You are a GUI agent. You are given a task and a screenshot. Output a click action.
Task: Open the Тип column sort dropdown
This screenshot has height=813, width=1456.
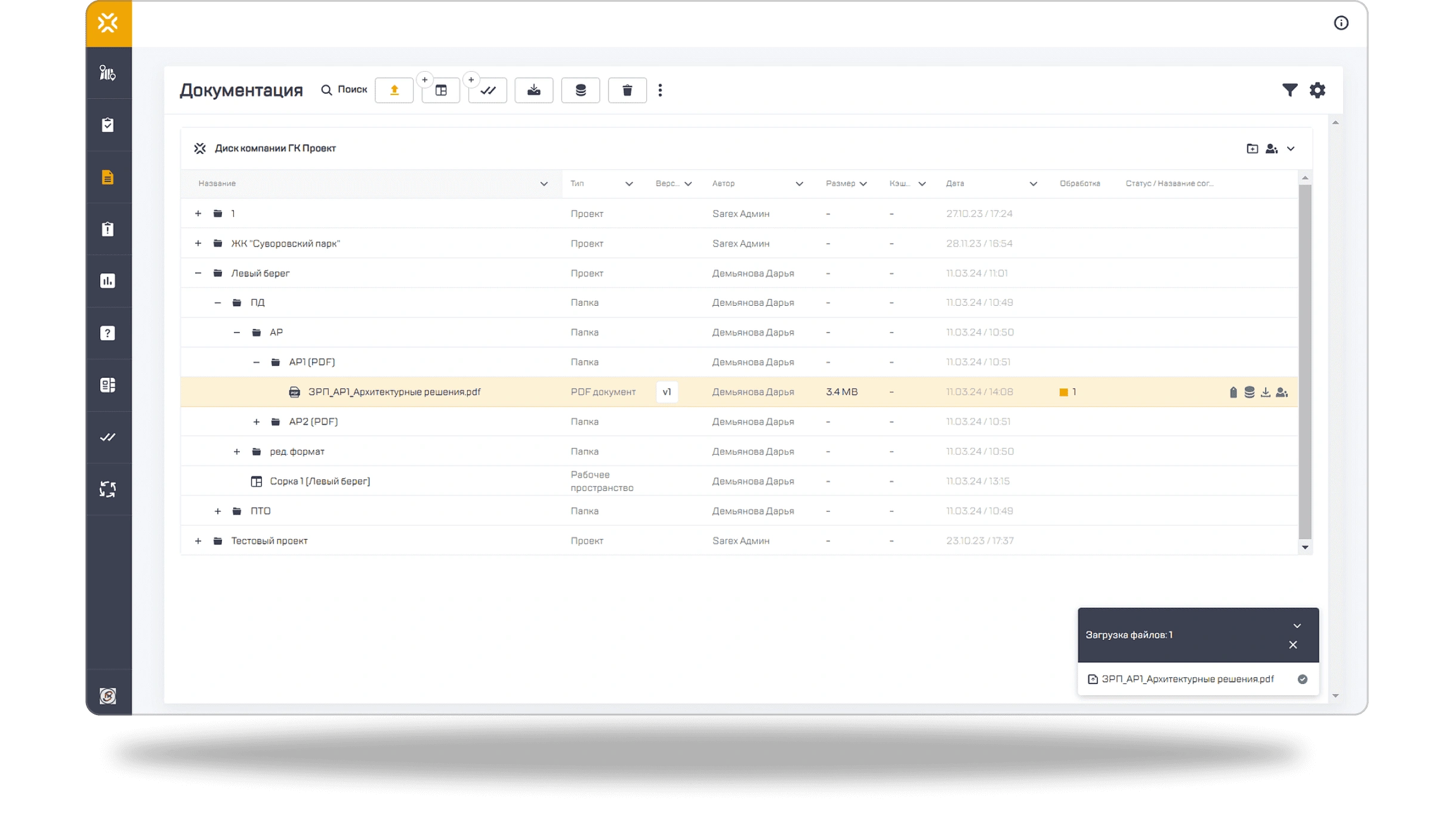coord(628,184)
